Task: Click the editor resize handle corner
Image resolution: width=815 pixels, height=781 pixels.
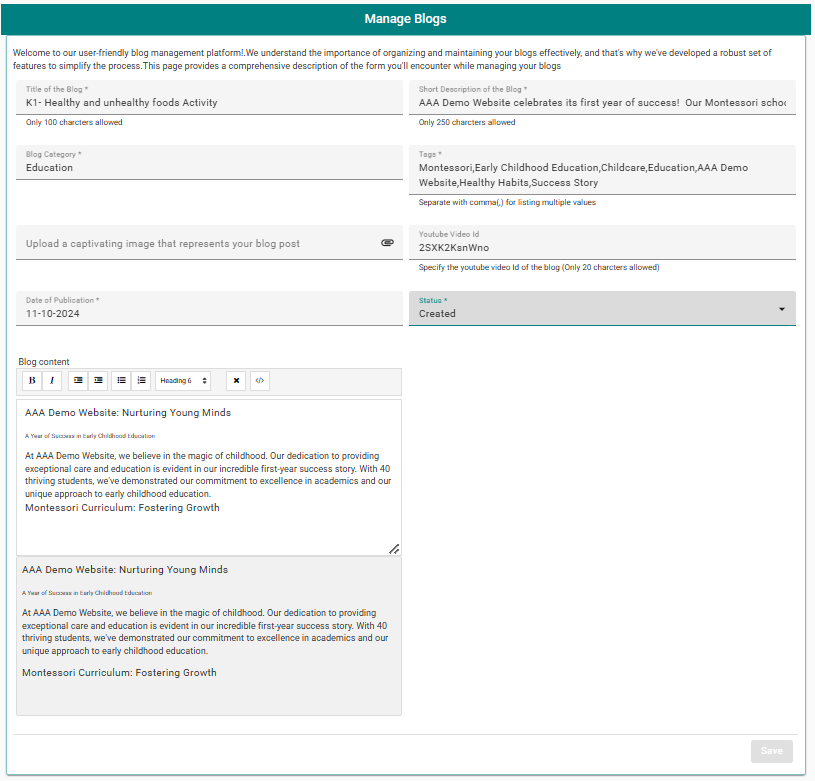Action: [395, 549]
